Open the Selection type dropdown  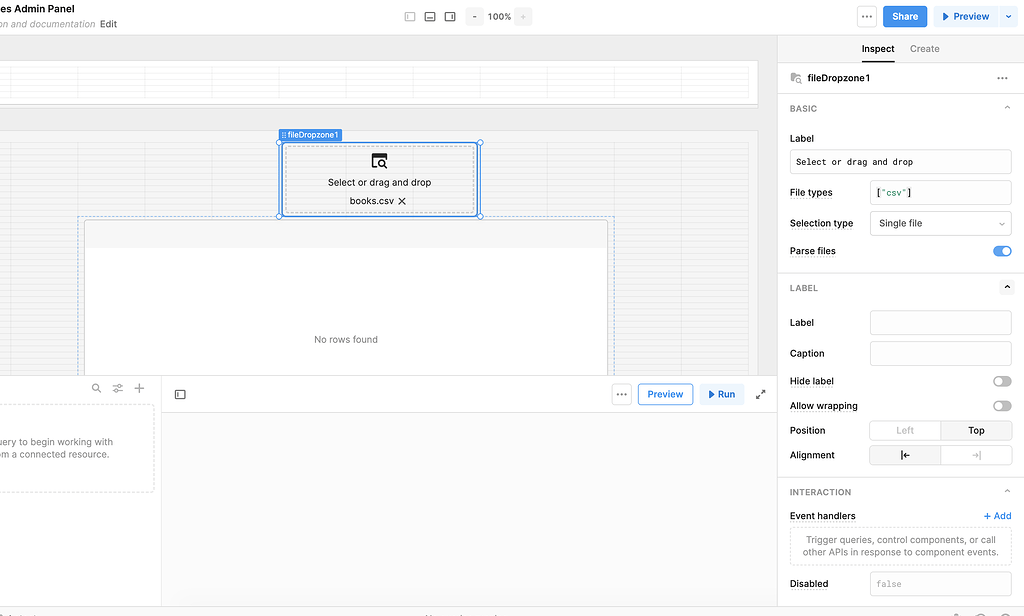[x=940, y=223]
